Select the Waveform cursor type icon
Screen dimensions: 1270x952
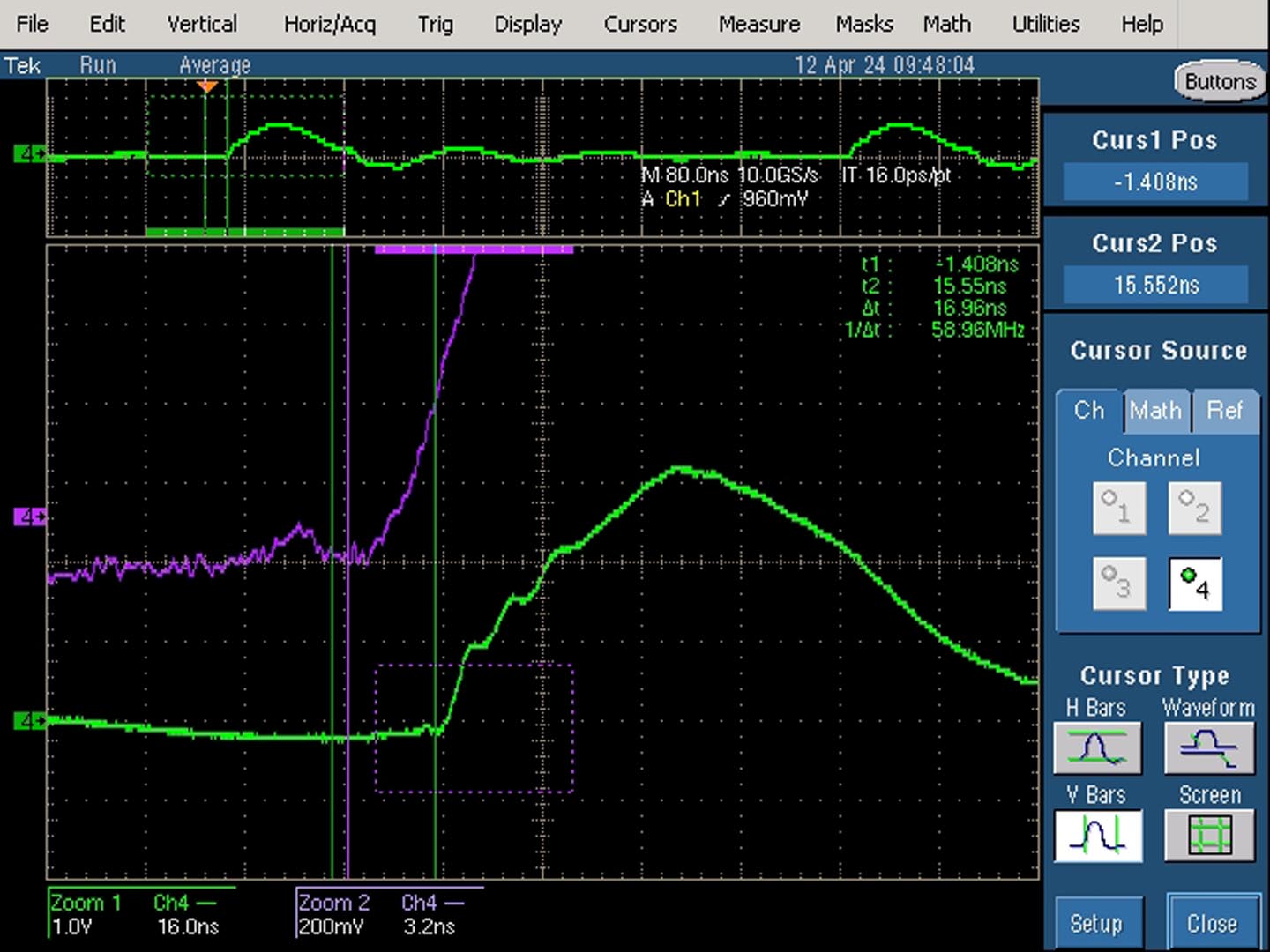click(x=1208, y=748)
